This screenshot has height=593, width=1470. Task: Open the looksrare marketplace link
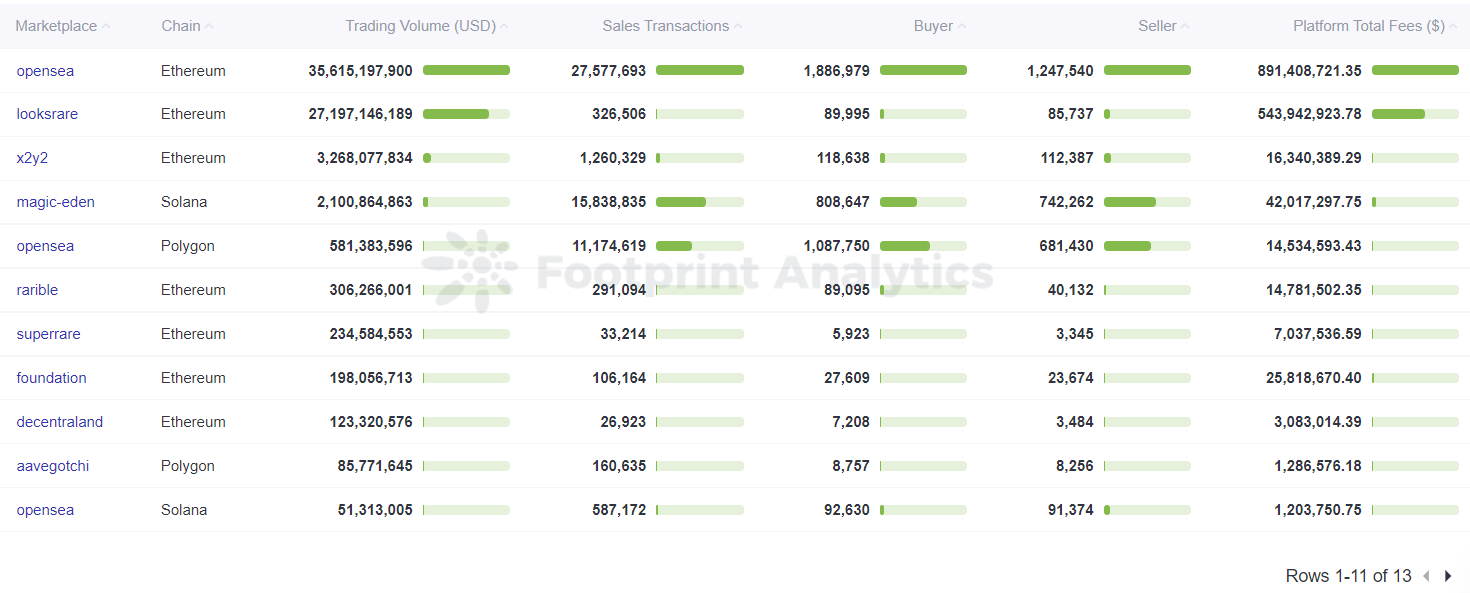tap(47, 114)
